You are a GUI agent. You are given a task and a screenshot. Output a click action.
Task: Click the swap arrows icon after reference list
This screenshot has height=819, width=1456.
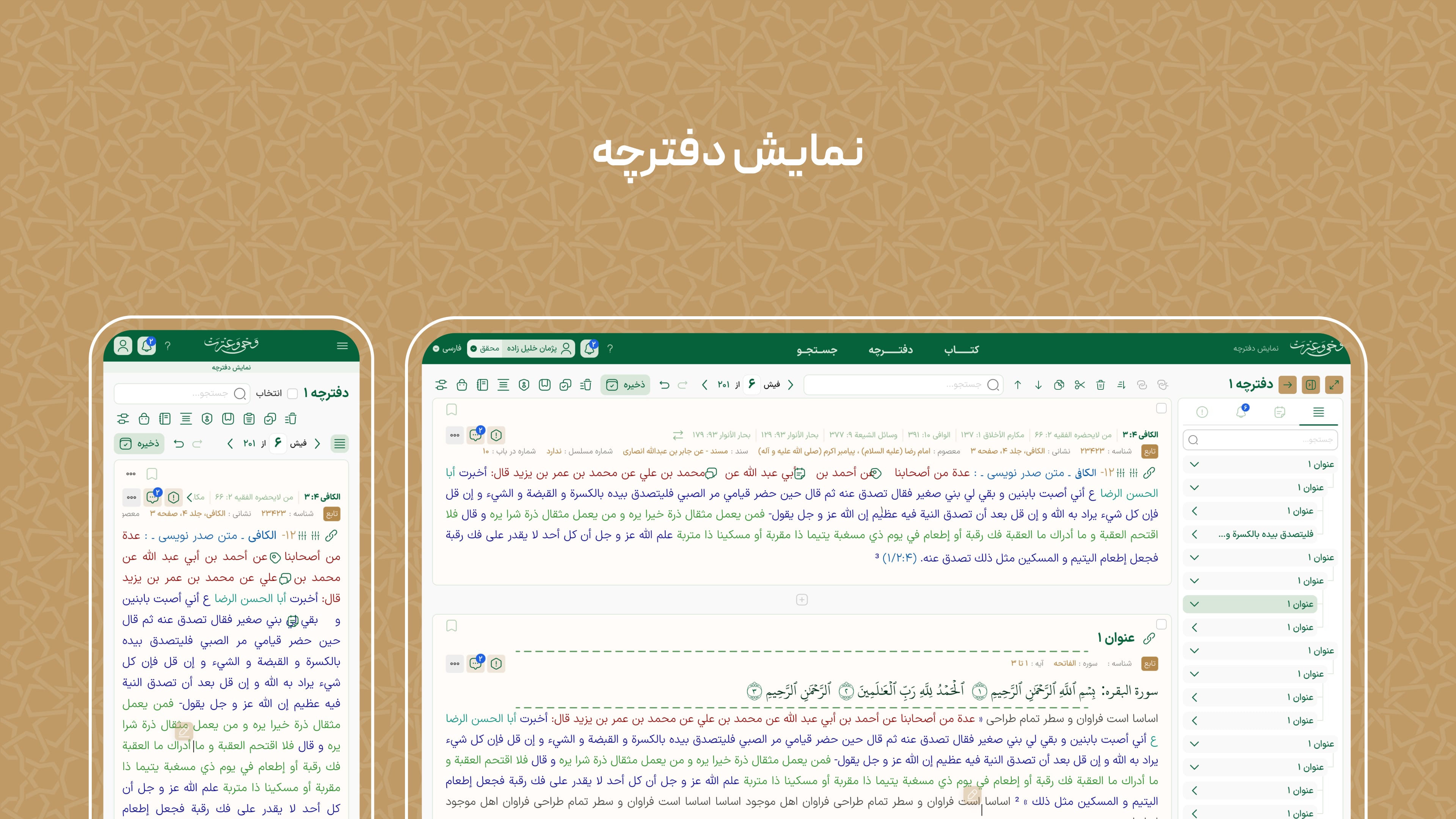tap(678, 435)
